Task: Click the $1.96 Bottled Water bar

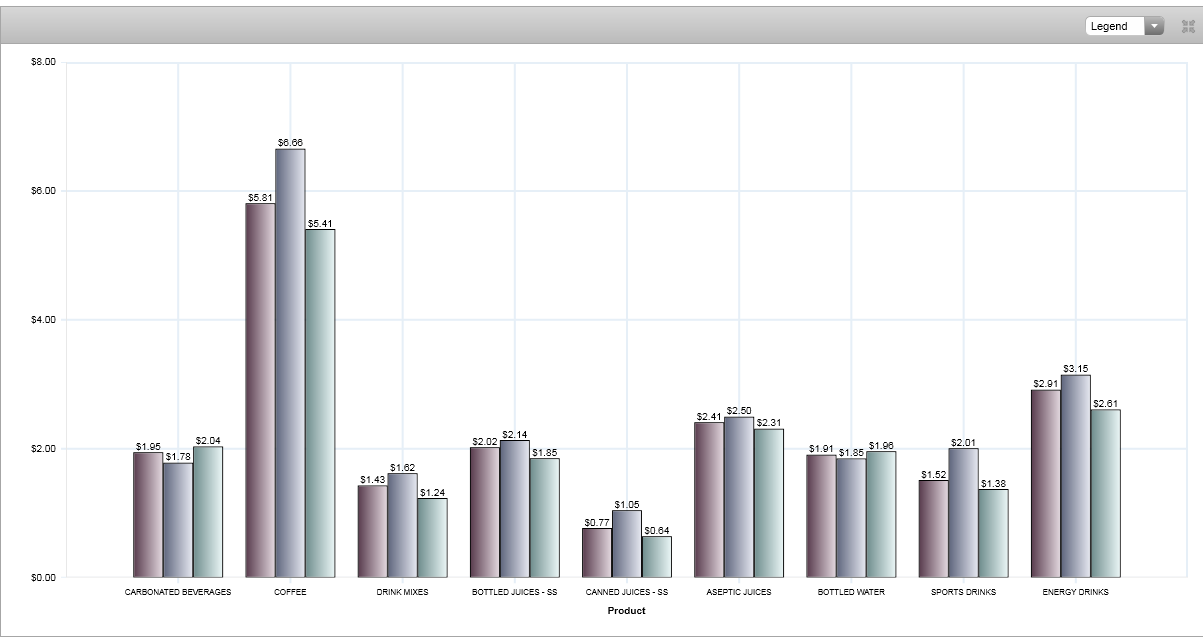Action: 881,514
